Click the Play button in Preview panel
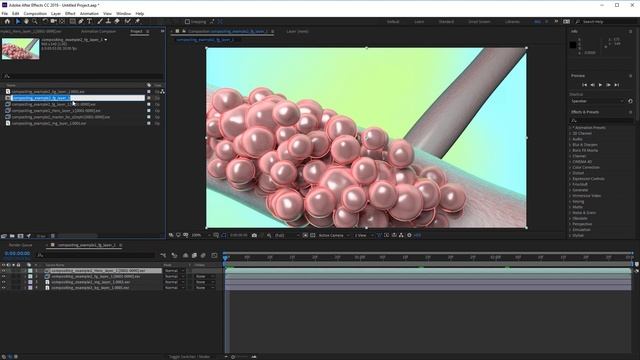This screenshot has height=360, width=640. pyautogui.click(x=600, y=84)
